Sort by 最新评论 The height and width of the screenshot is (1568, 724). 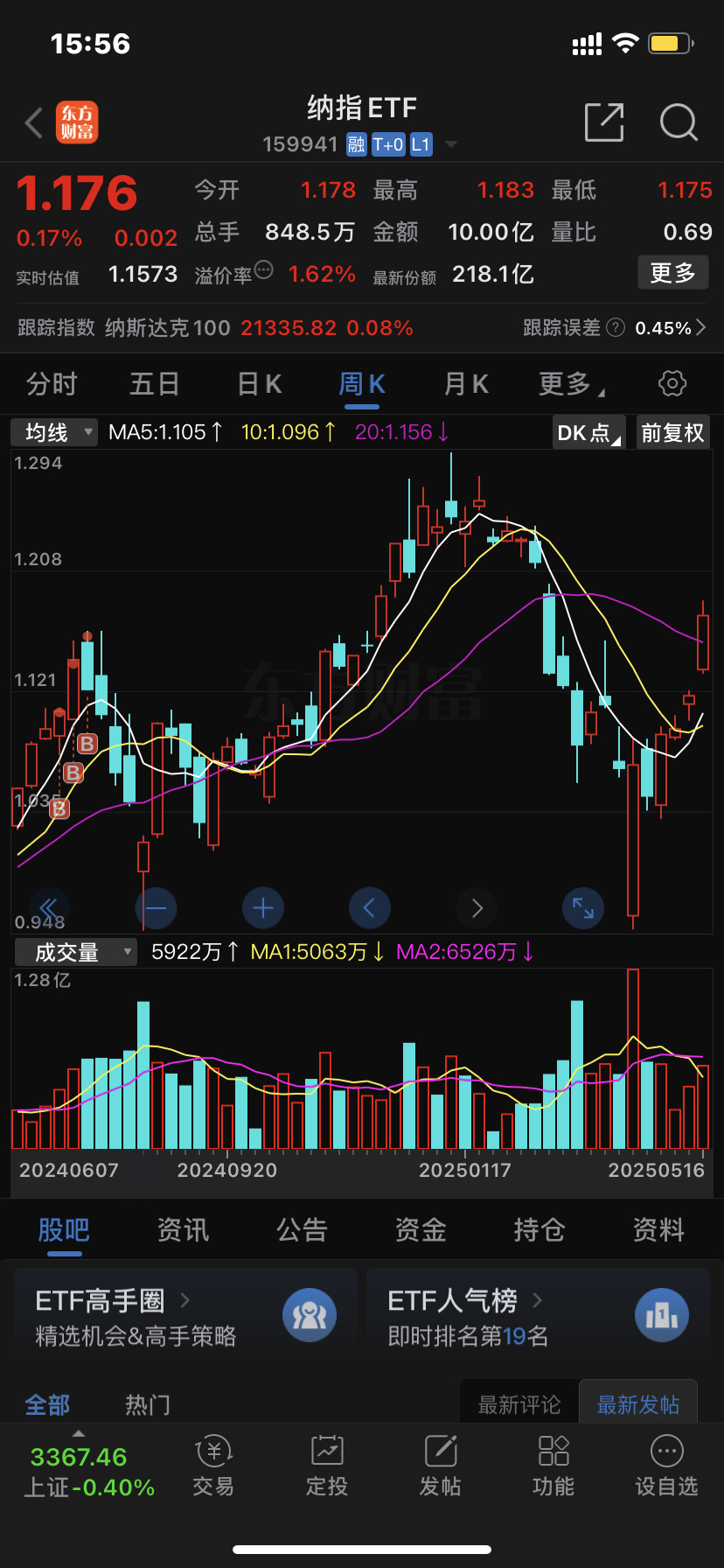tap(519, 1404)
